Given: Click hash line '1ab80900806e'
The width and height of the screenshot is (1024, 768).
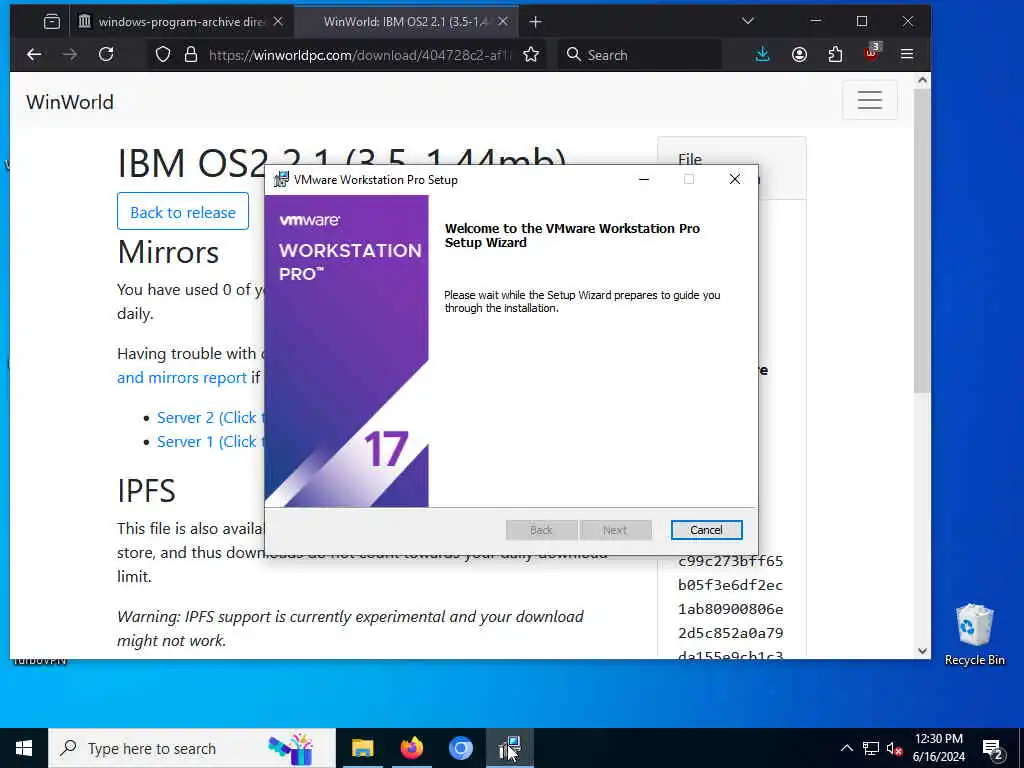Looking at the screenshot, I should [x=730, y=609].
